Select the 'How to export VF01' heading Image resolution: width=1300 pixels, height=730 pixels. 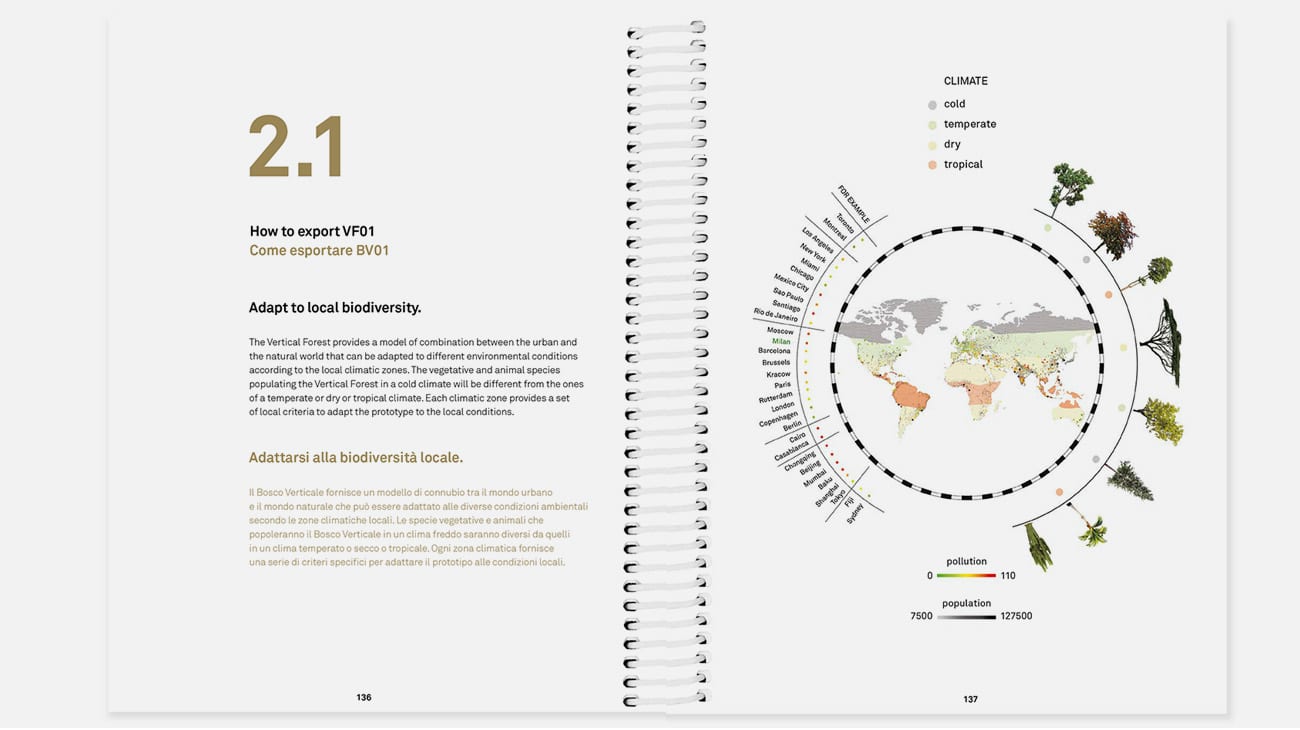[312, 231]
